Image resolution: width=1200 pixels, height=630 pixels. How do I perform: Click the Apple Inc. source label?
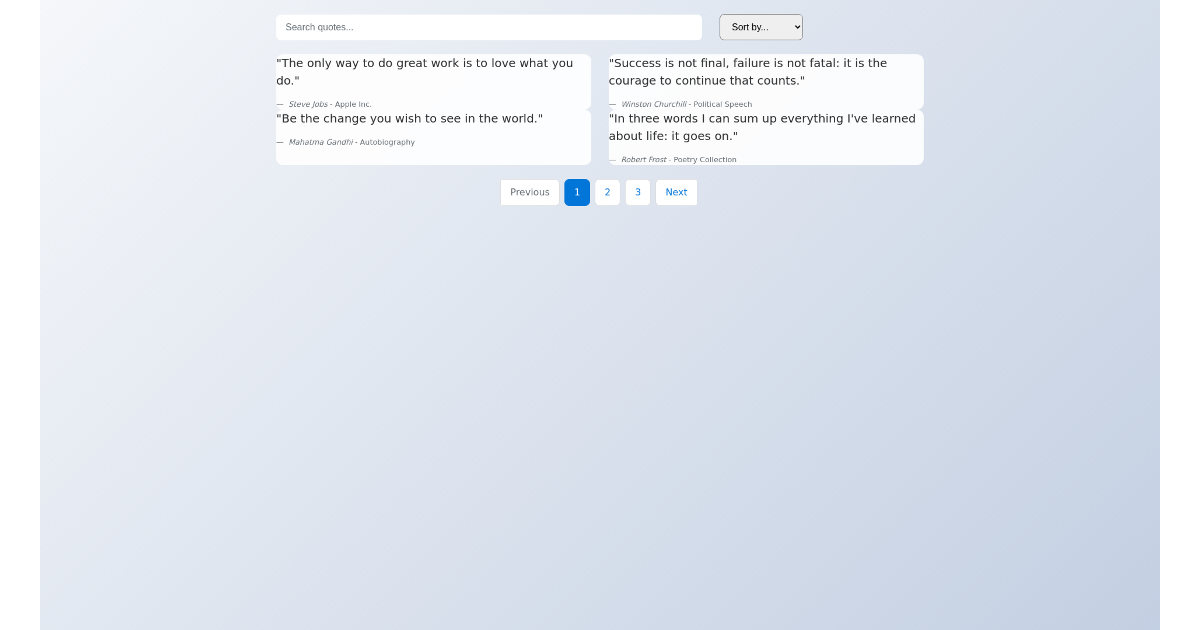point(353,103)
